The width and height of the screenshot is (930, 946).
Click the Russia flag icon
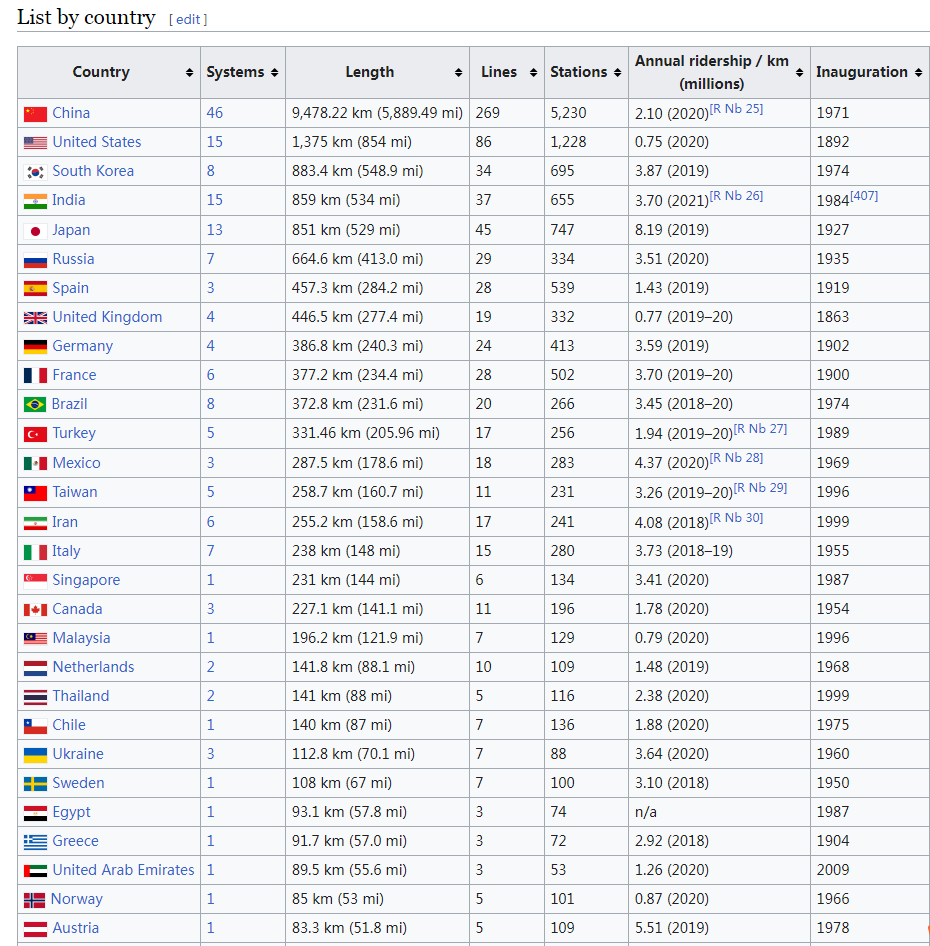35,260
